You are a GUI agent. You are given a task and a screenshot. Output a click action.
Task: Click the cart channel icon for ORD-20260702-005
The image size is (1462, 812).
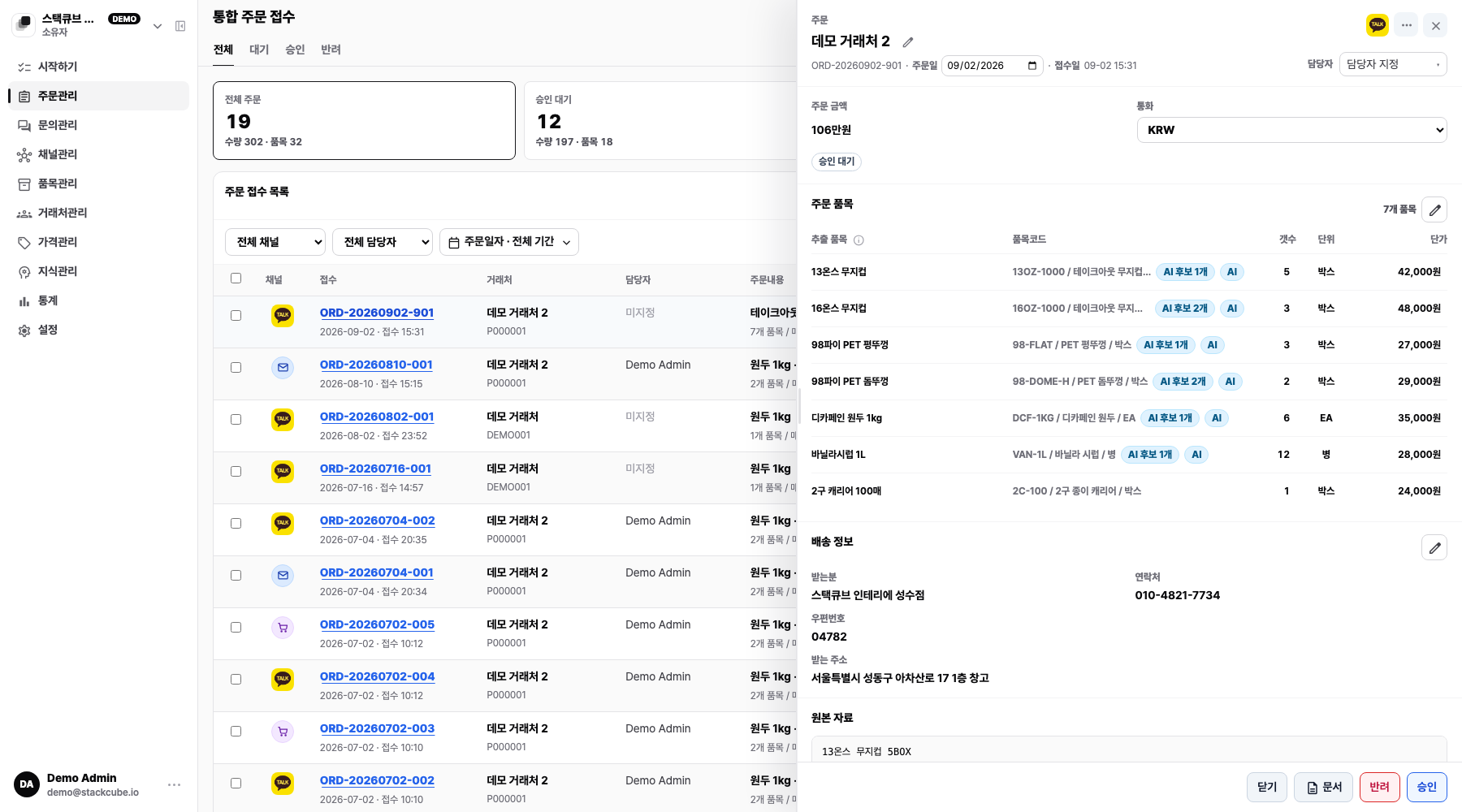click(283, 627)
